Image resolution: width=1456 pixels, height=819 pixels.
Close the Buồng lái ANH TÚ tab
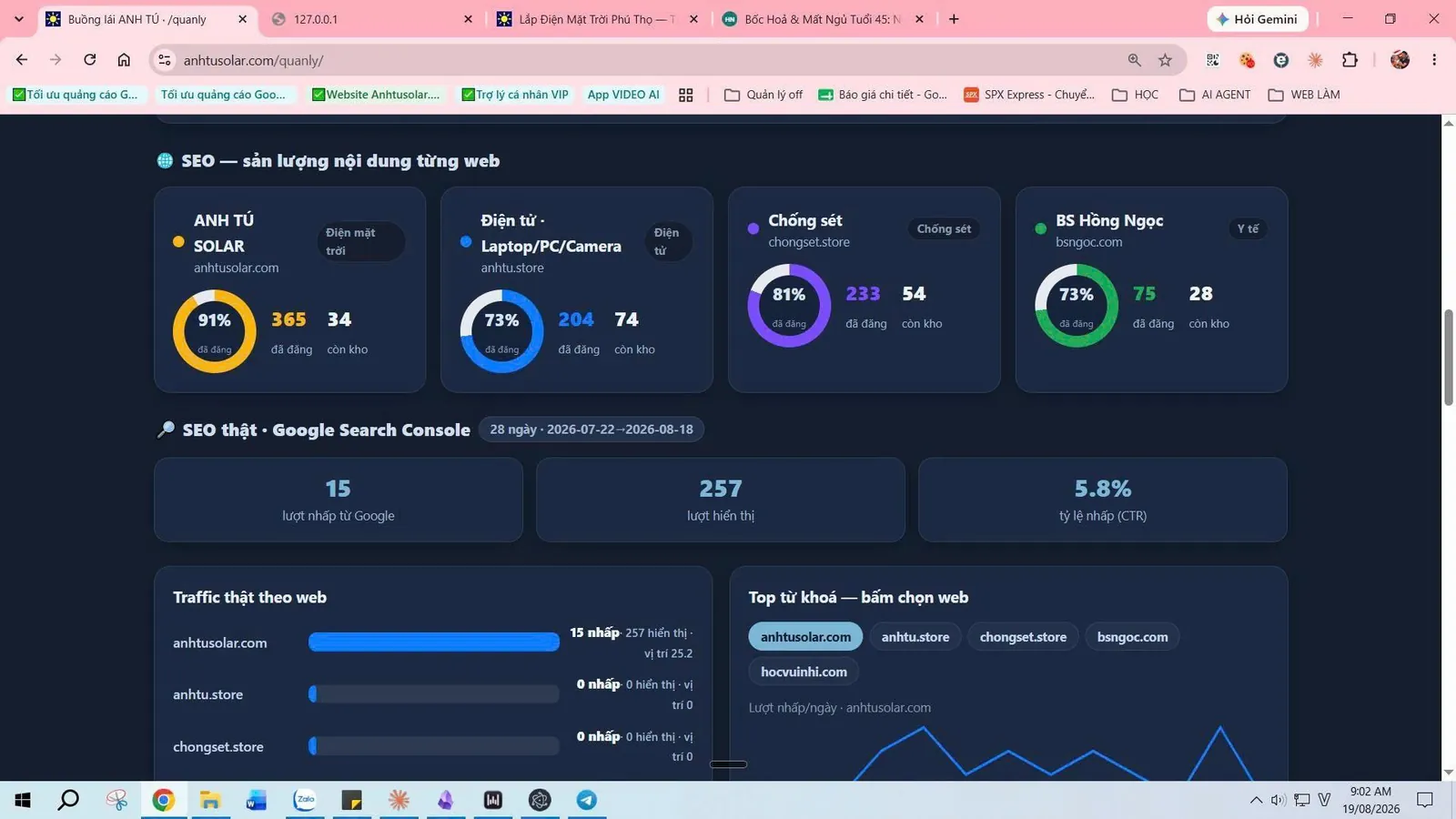[242, 19]
